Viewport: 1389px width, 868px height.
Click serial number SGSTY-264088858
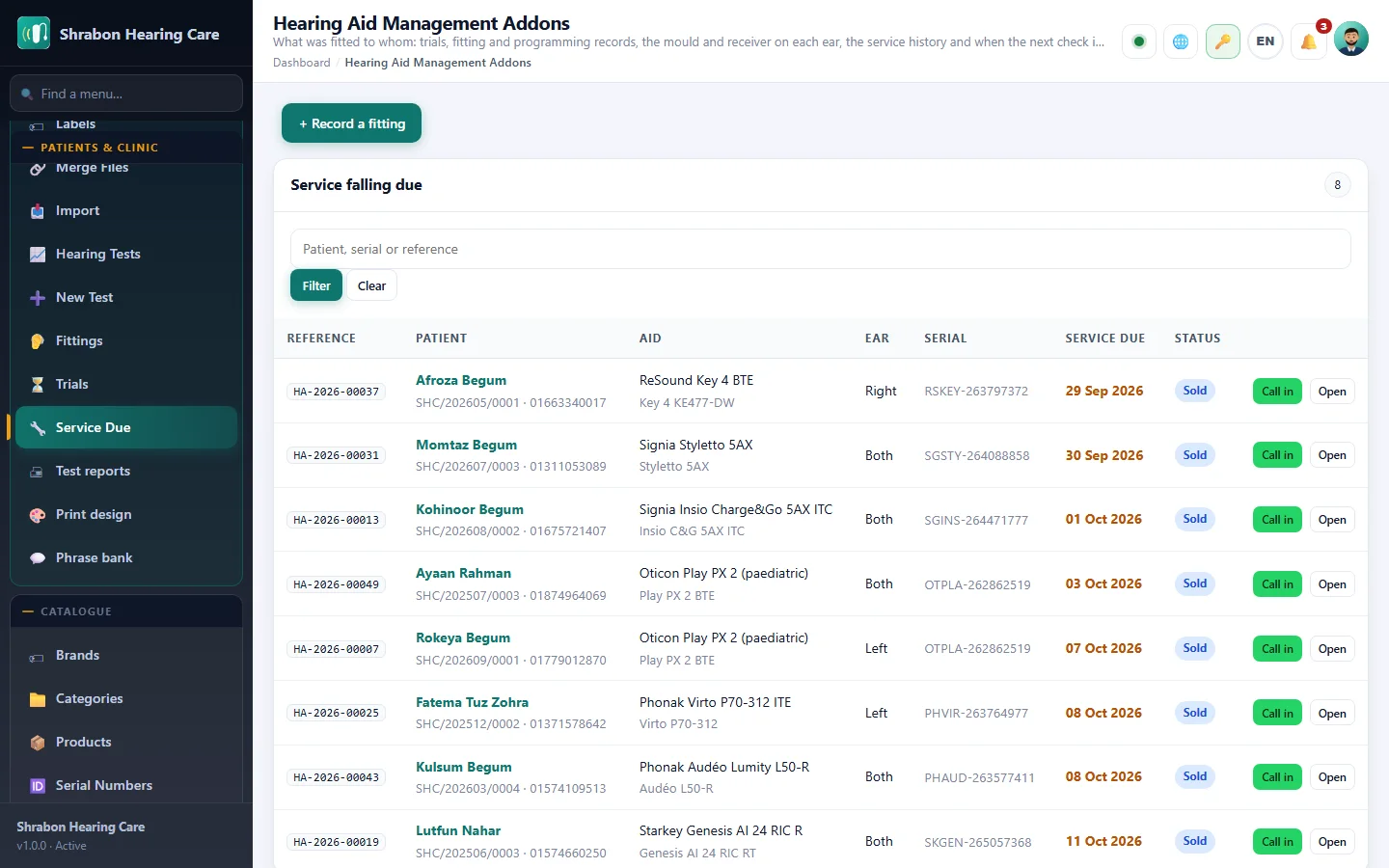click(x=976, y=455)
